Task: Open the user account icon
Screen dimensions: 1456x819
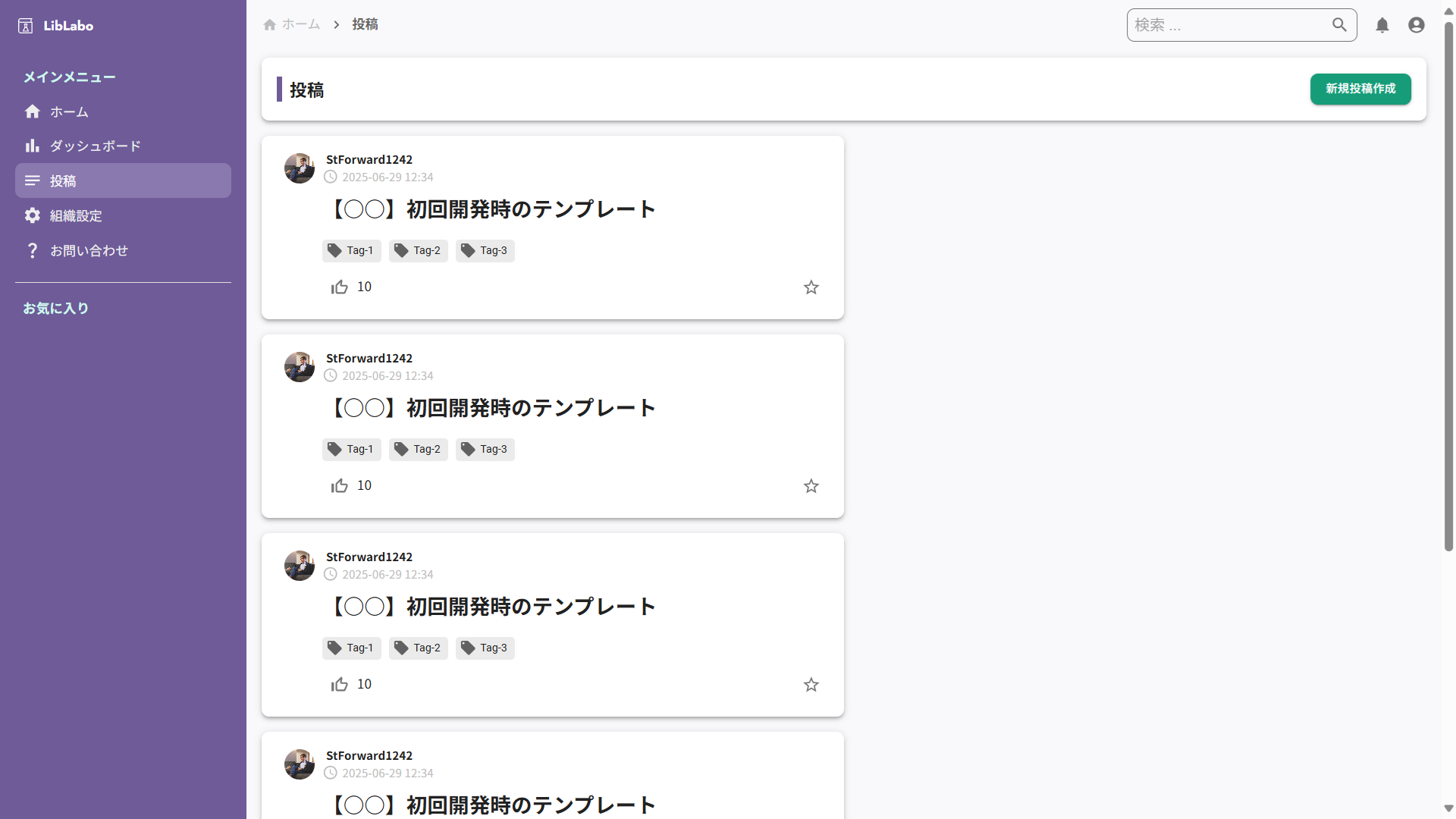Action: tap(1416, 25)
